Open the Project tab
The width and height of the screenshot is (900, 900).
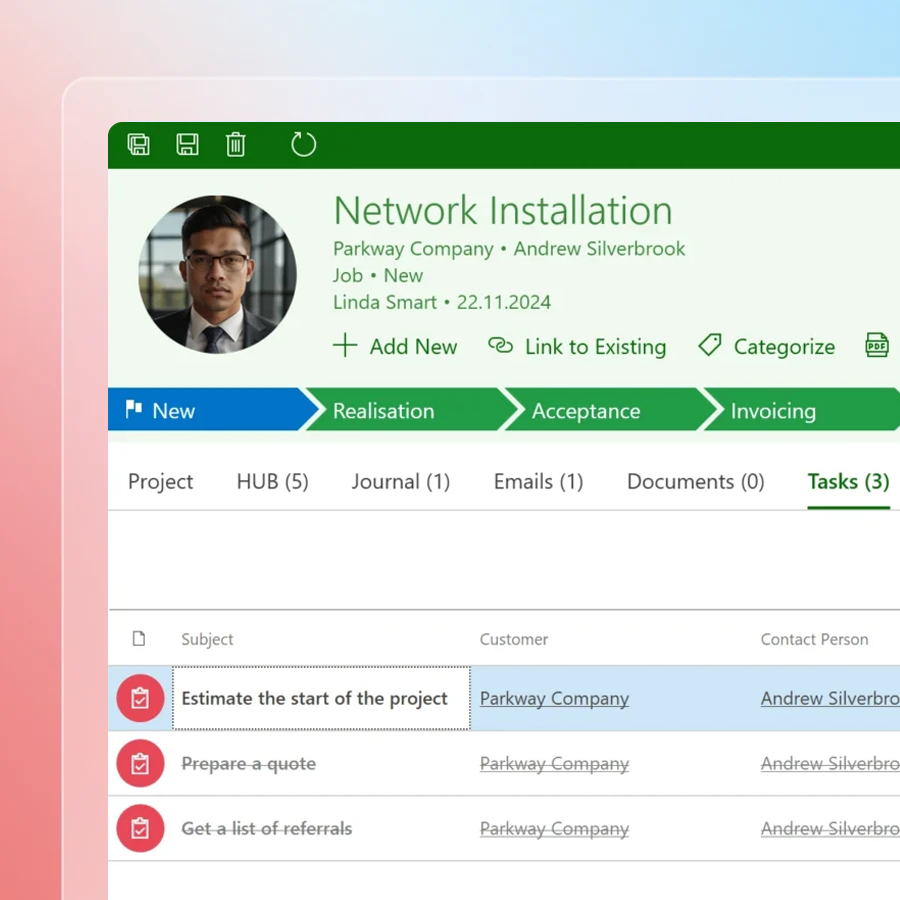click(x=161, y=482)
